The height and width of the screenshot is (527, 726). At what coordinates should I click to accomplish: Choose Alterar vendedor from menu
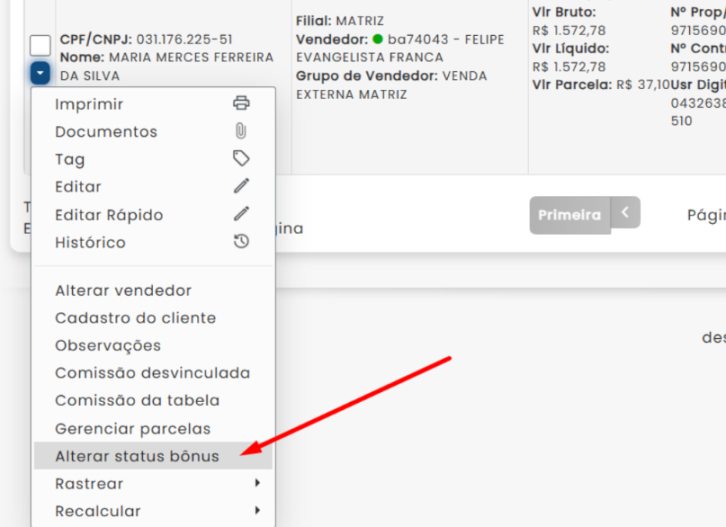123,291
